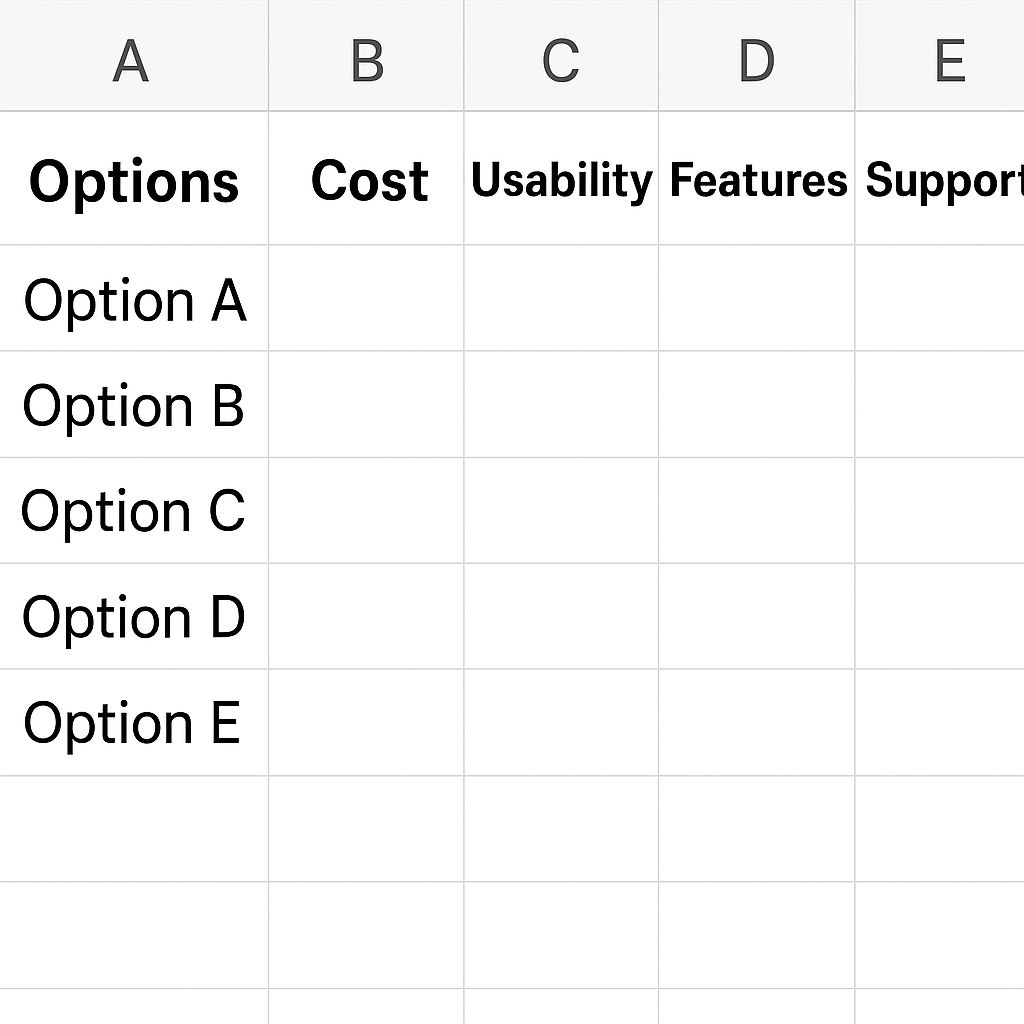This screenshot has width=1024, height=1024.
Task: Click the Features cell in Option C row
Action: click(756, 511)
